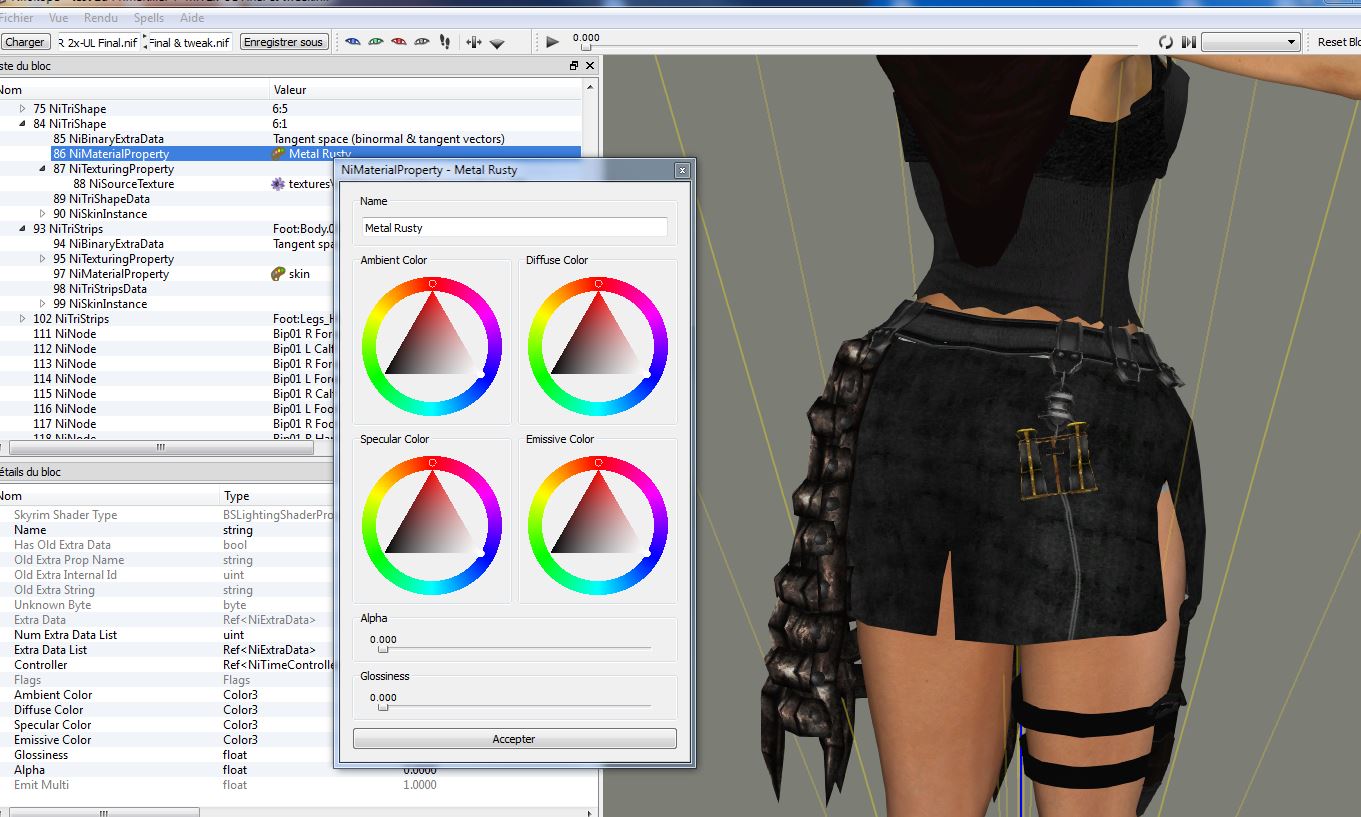This screenshot has height=817, width=1361.
Task: Click the flip view arrows icon
Action: 473,42
